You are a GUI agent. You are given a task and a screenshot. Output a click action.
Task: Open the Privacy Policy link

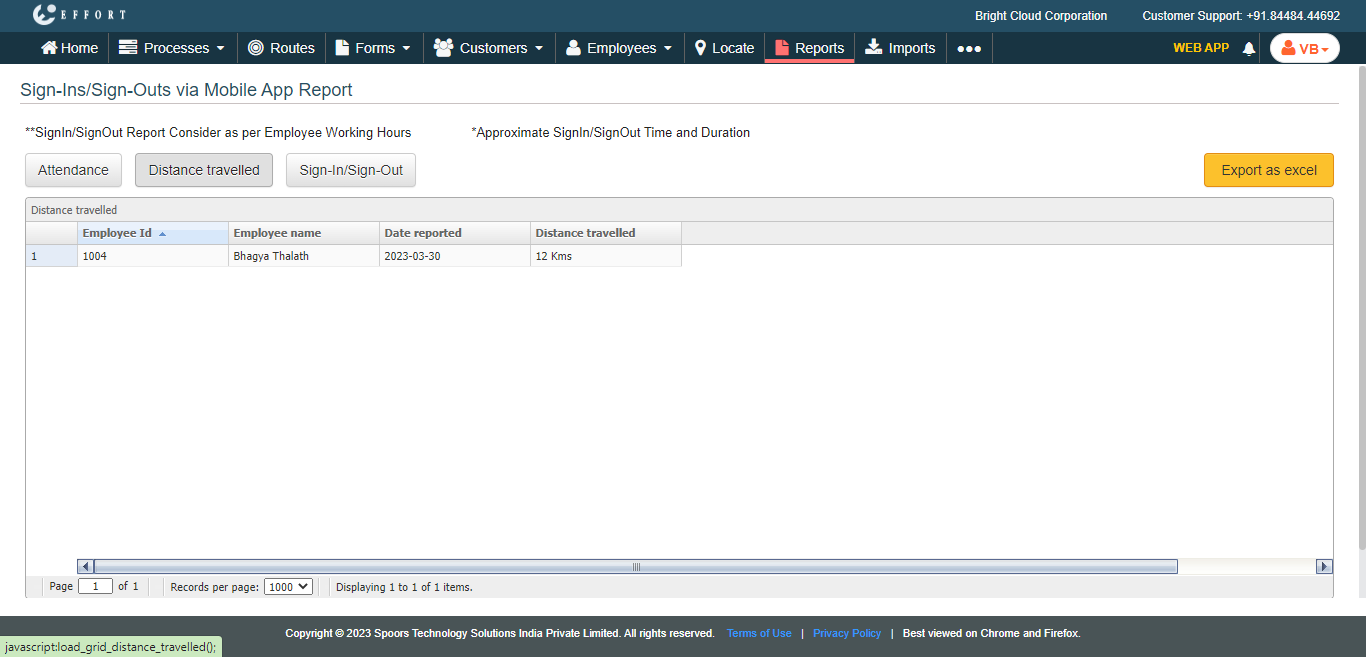(846, 633)
